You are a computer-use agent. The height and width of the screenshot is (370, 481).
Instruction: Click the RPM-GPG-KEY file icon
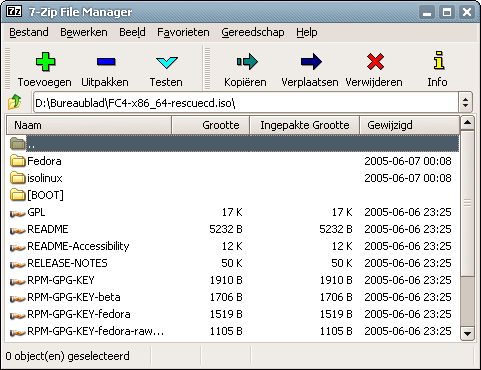(x=18, y=281)
